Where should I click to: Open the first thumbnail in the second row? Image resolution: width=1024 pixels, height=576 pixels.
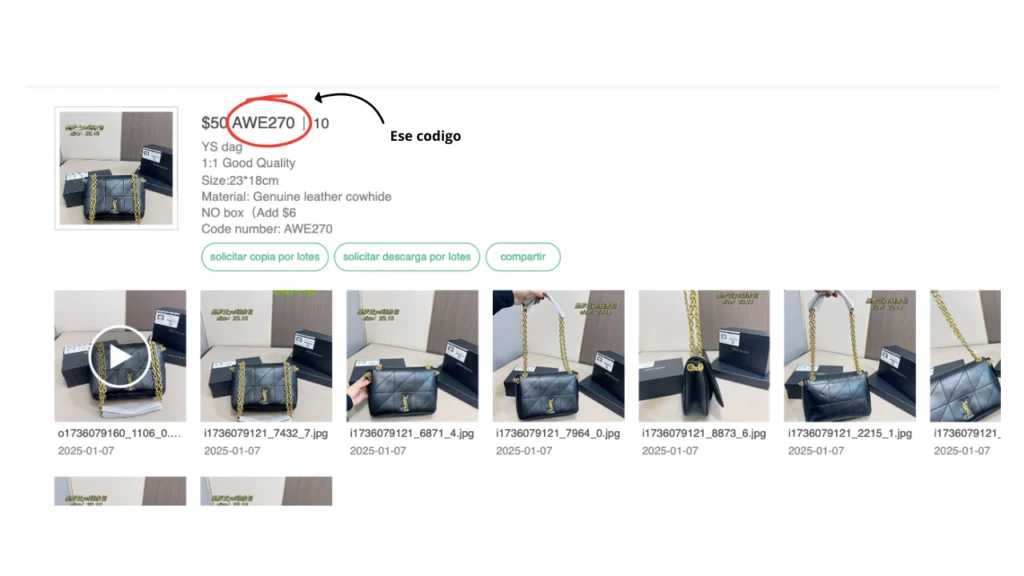coord(120,491)
